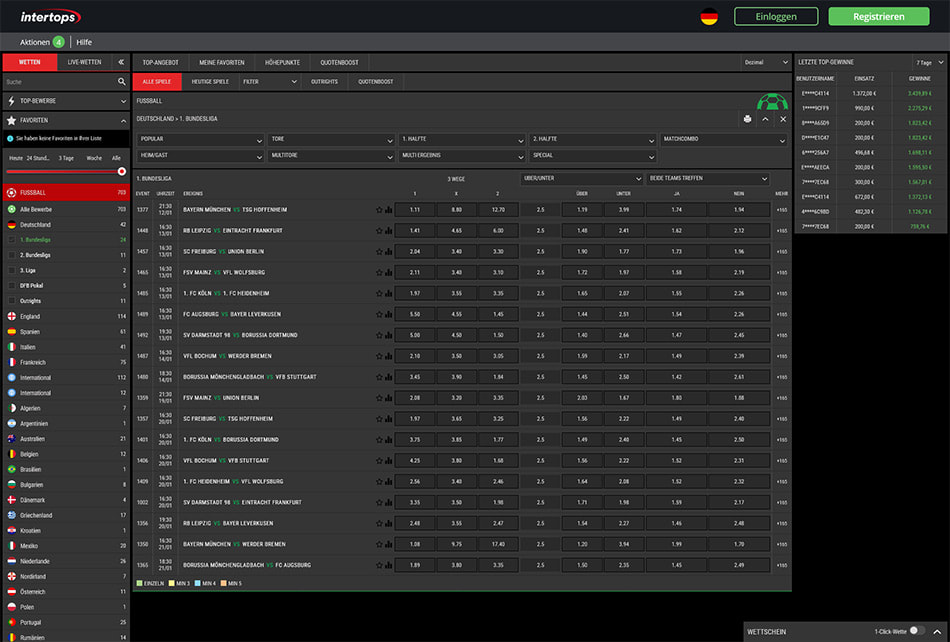This screenshot has width=950, height=642.
Task: Set time filter to 3 Tage
Action: [x=66, y=158]
